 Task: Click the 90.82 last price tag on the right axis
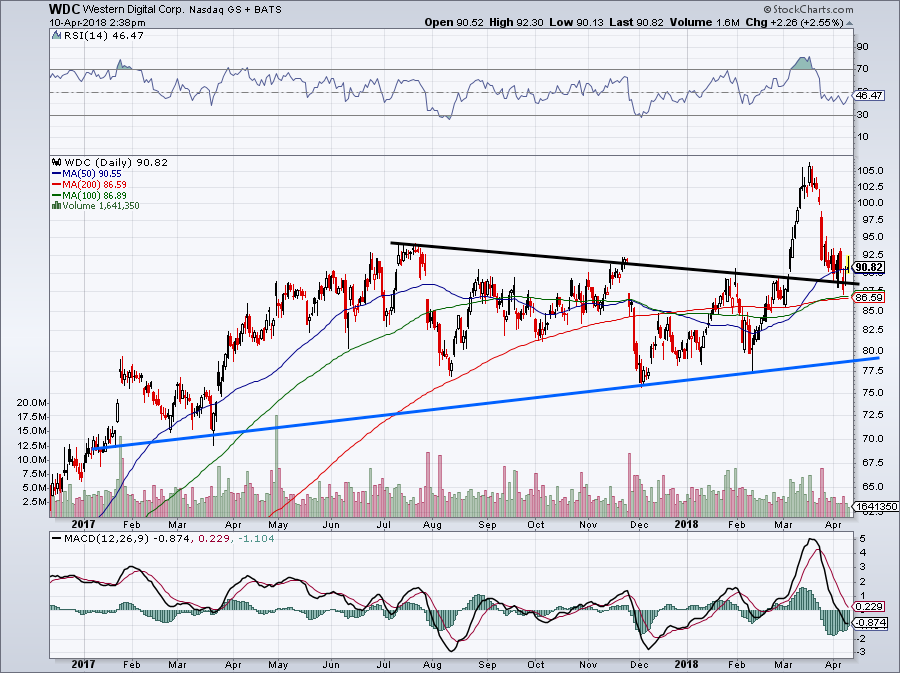pos(868,267)
